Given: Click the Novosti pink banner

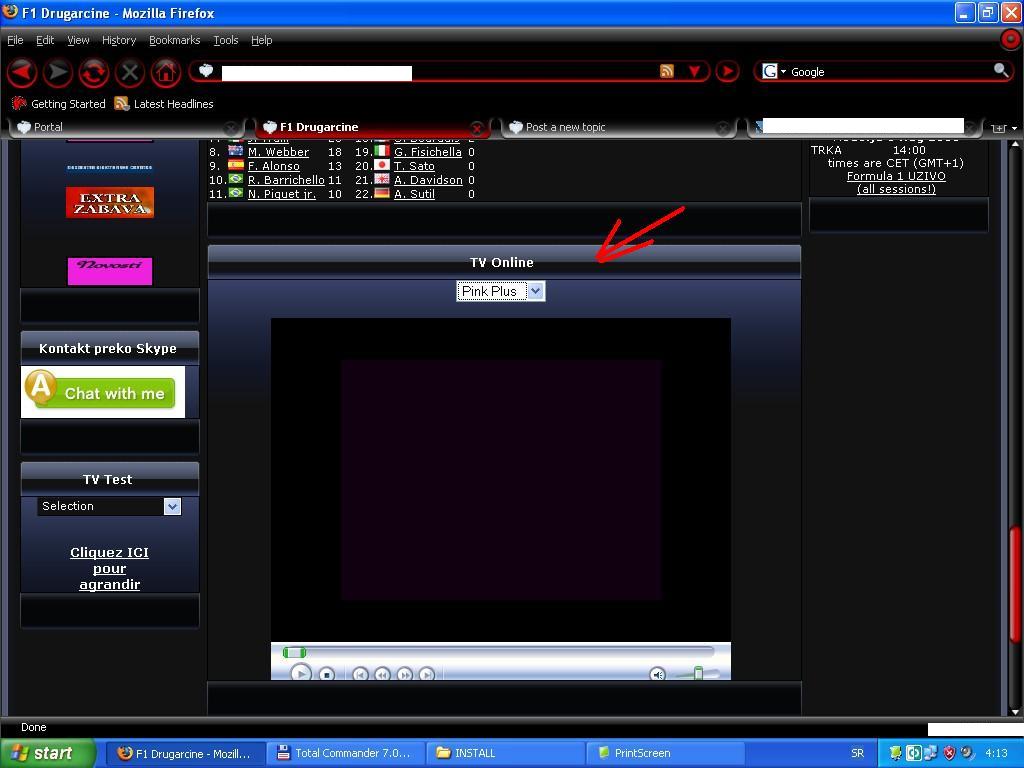Looking at the screenshot, I should 110,271.
